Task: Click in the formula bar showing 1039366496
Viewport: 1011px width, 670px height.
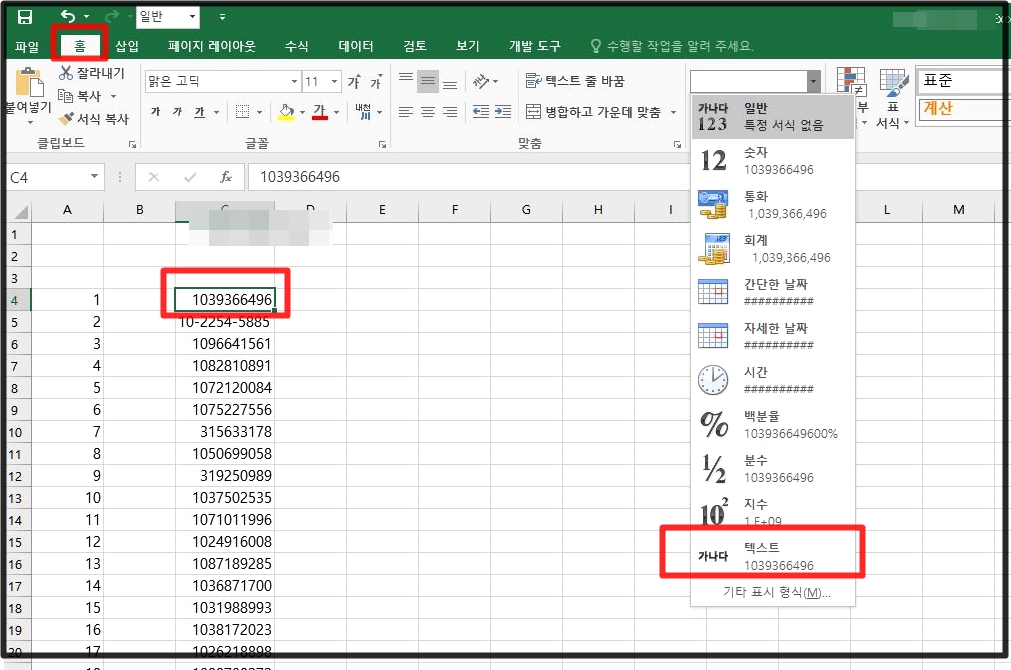Action: coord(467,177)
